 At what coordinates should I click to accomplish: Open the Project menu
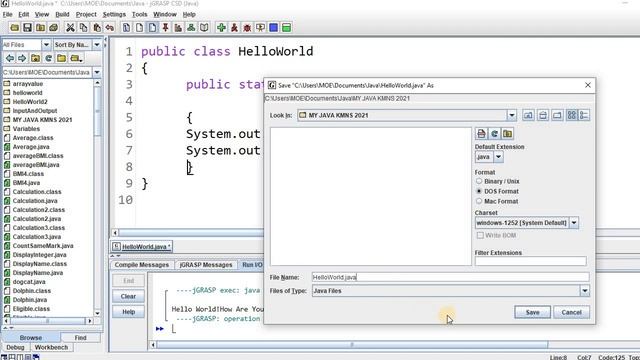click(x=86, y=14)
